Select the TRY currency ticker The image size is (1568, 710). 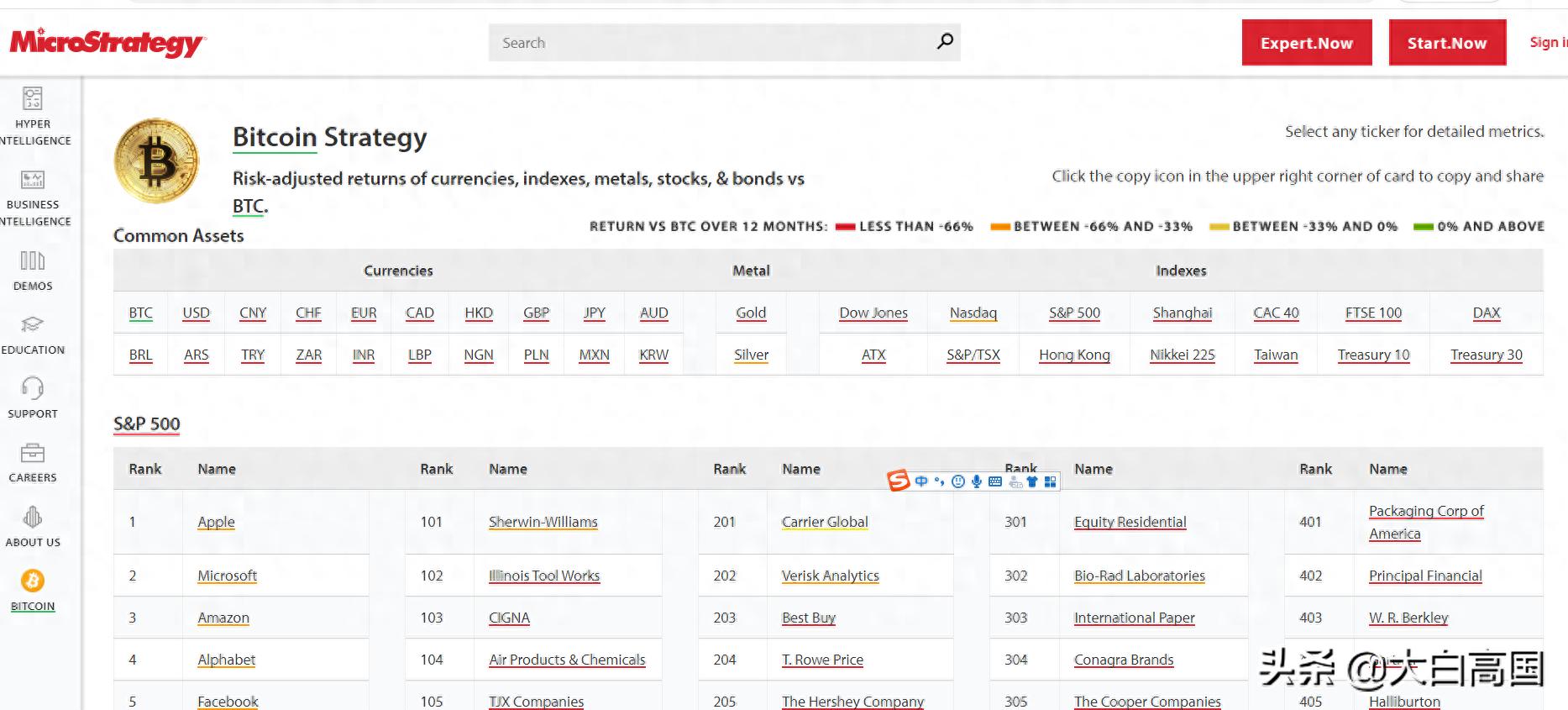point(253,355)
